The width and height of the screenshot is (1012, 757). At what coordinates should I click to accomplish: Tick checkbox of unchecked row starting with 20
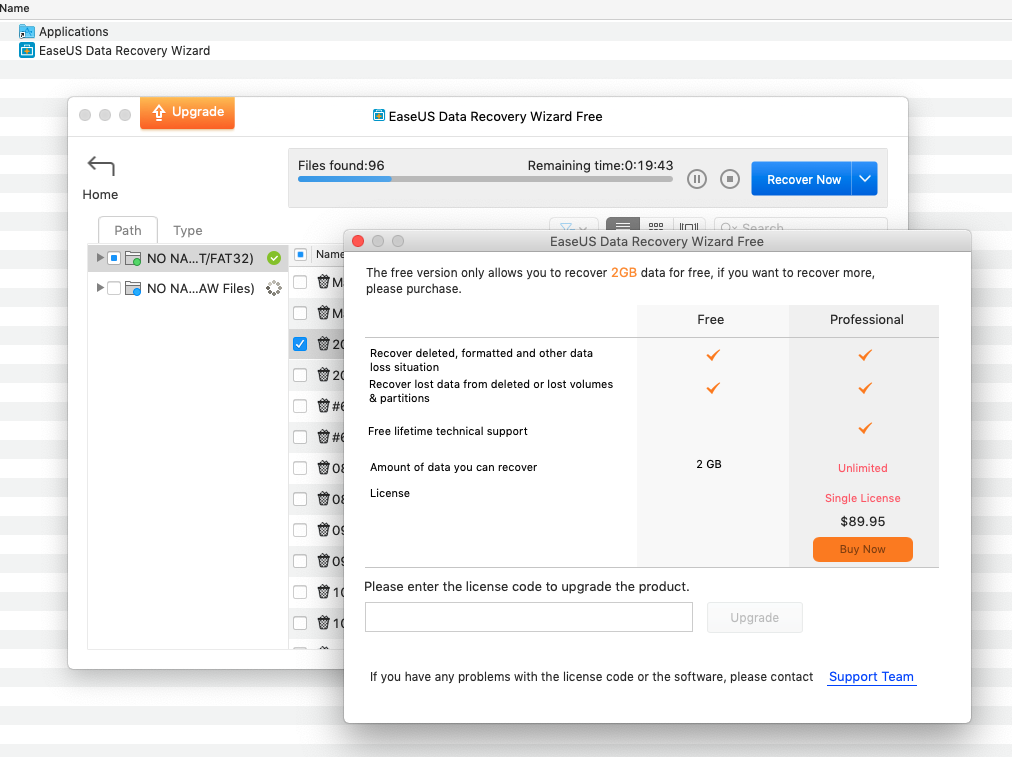tap(300, 375)
